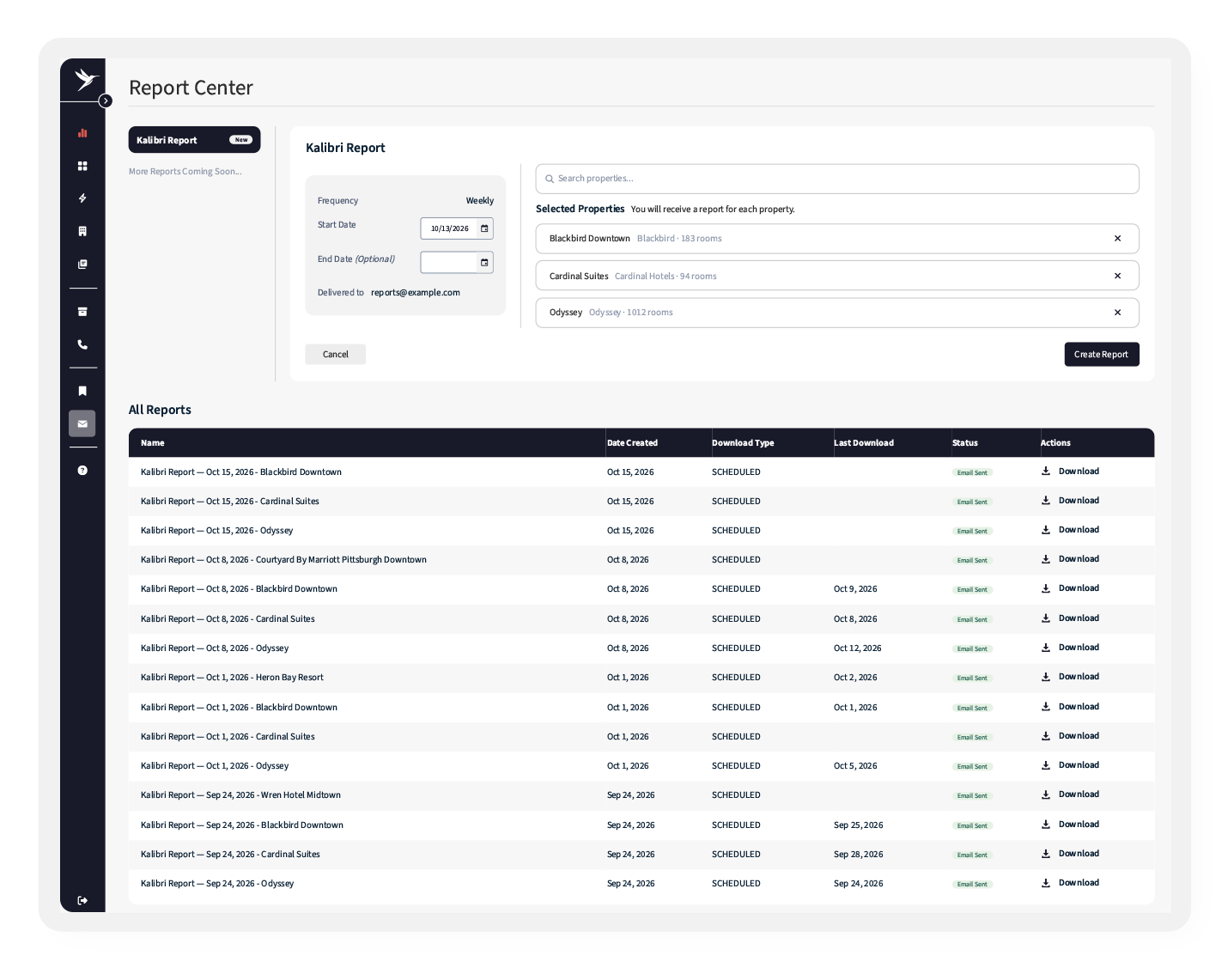The width and height of the screenshot is (1228, 980).
Task: Select the Oct 1 Cardinal Suites report name
Action: (x=228, y=737)
